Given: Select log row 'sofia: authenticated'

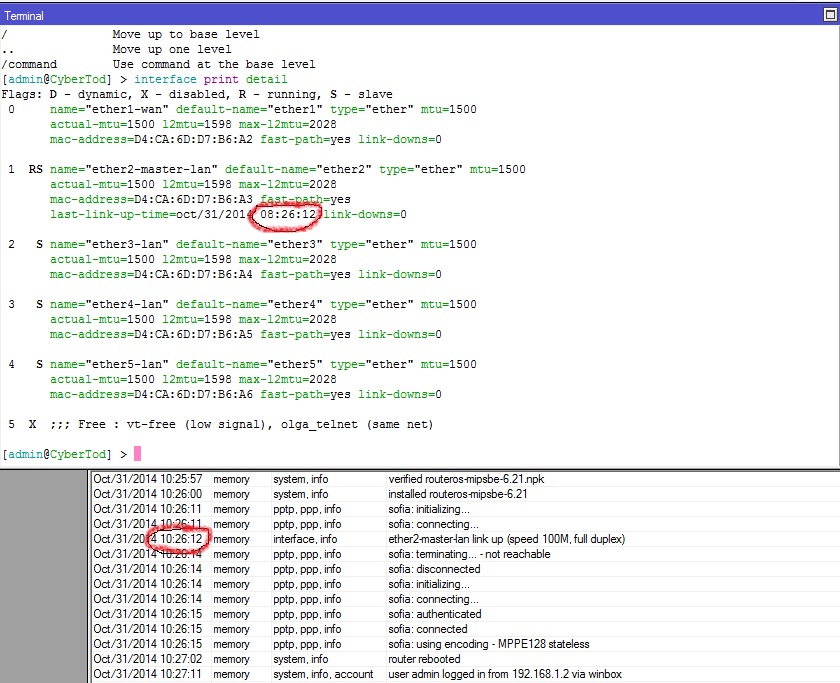Looking at the screenshot, I should point(466,614).
